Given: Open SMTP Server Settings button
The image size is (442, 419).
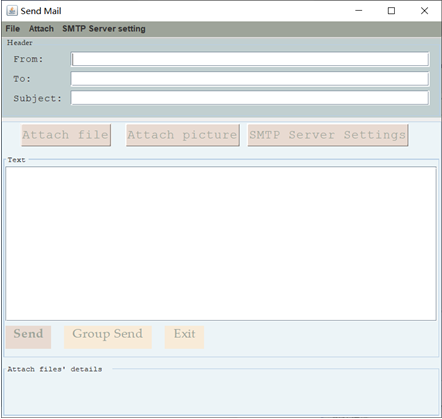Looking at the screenshot, I should coord(328,135).
